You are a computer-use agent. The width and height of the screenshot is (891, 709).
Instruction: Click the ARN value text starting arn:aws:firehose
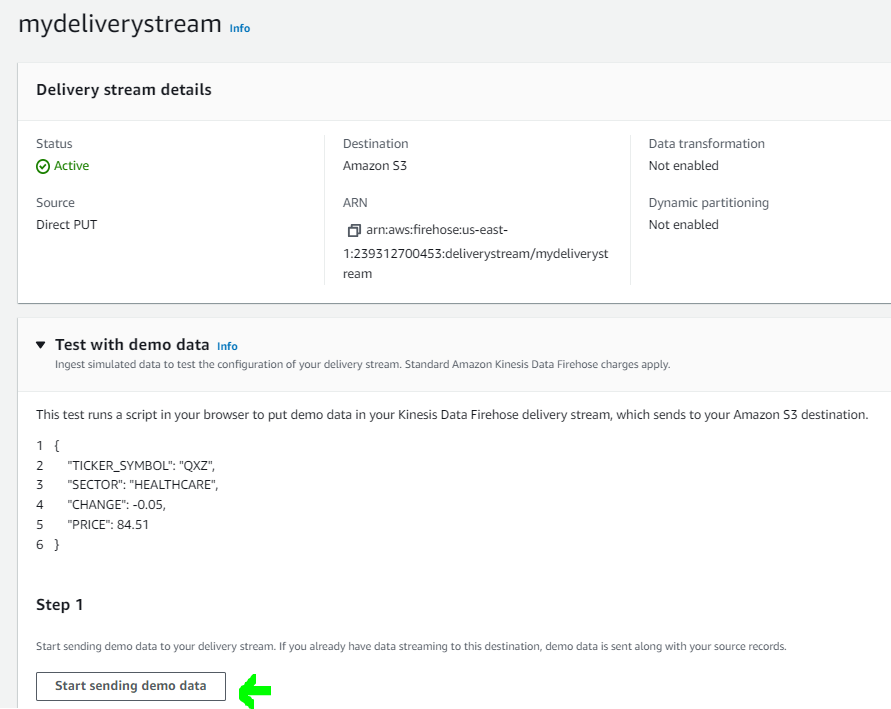[476, 252]
